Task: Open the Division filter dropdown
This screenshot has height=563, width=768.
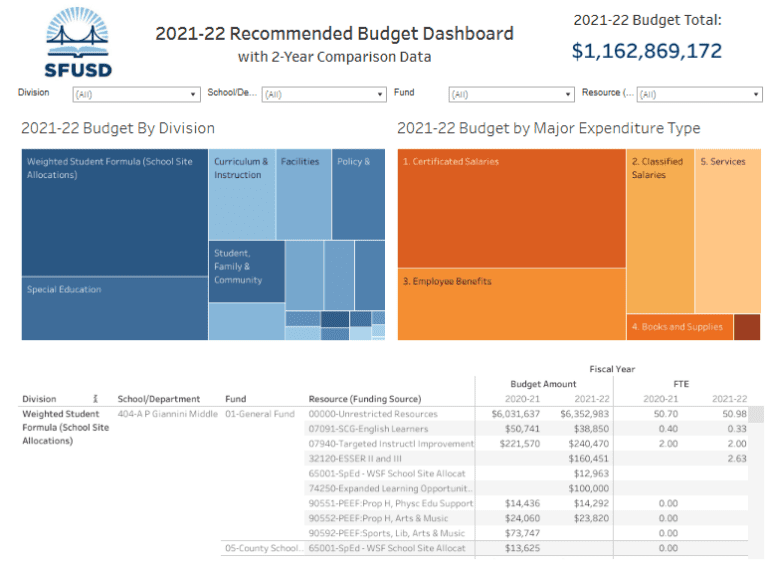Action: click(137, 94)
